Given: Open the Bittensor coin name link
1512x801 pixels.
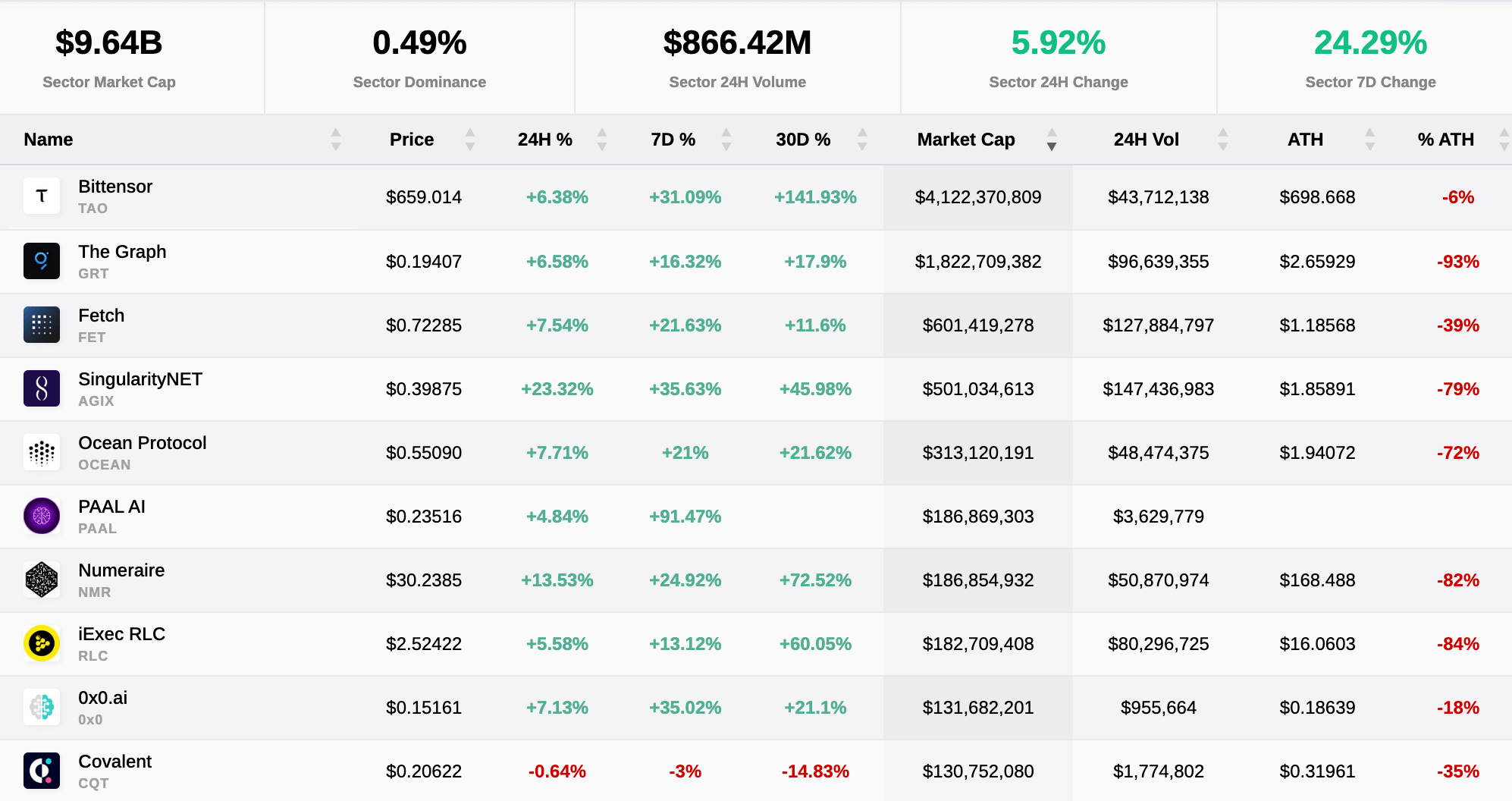Looking at the screenshot, I should [115, 187].
